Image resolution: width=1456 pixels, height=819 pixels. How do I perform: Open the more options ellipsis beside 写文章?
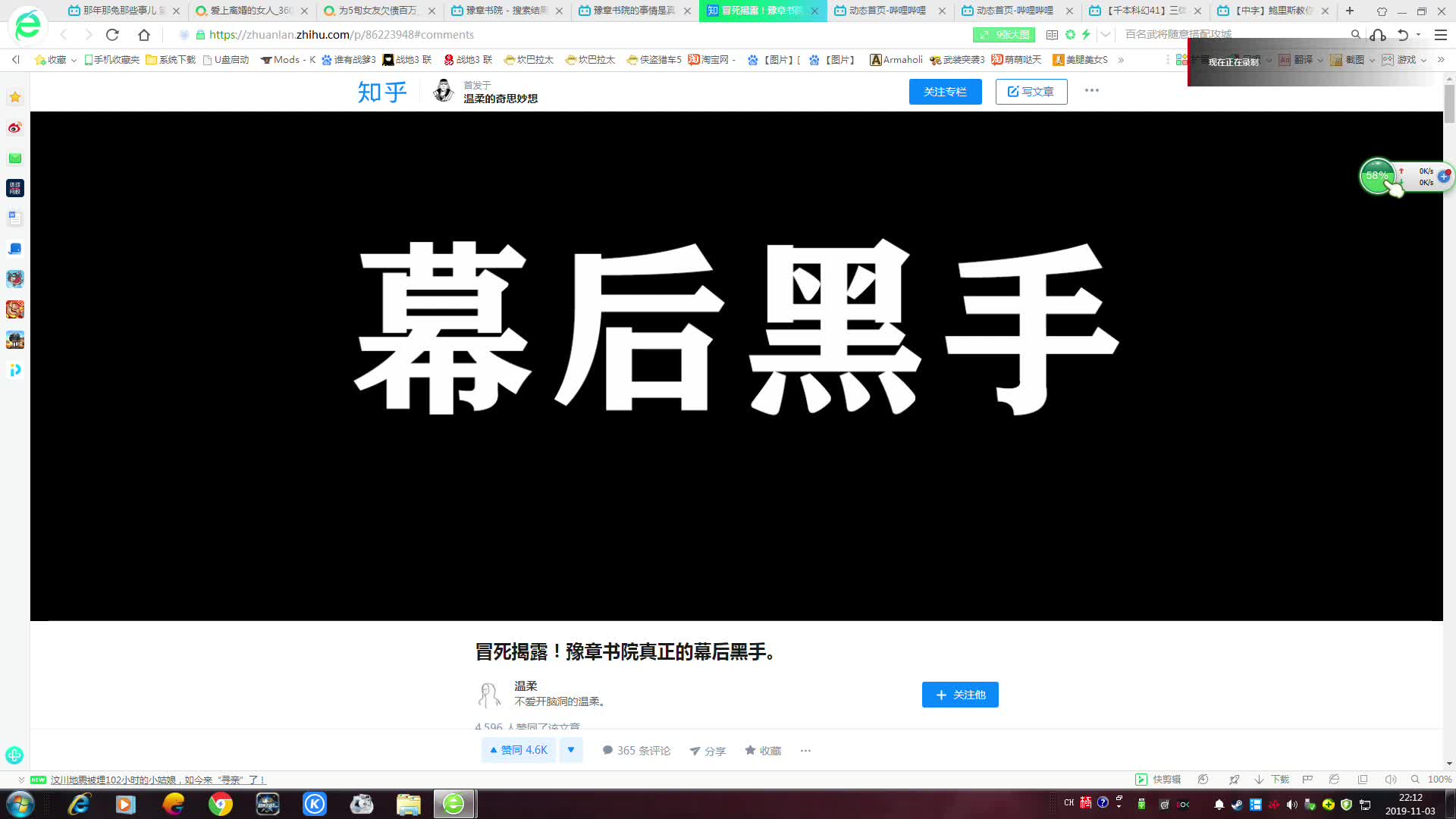coord(1092,90)
